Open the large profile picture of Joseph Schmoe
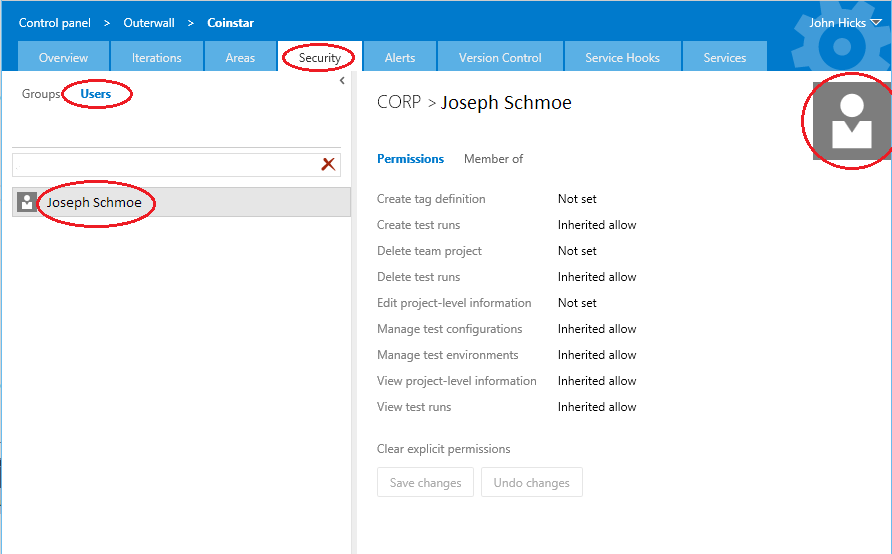Screen dimensions: 892x554 click(x=852, y=121)
